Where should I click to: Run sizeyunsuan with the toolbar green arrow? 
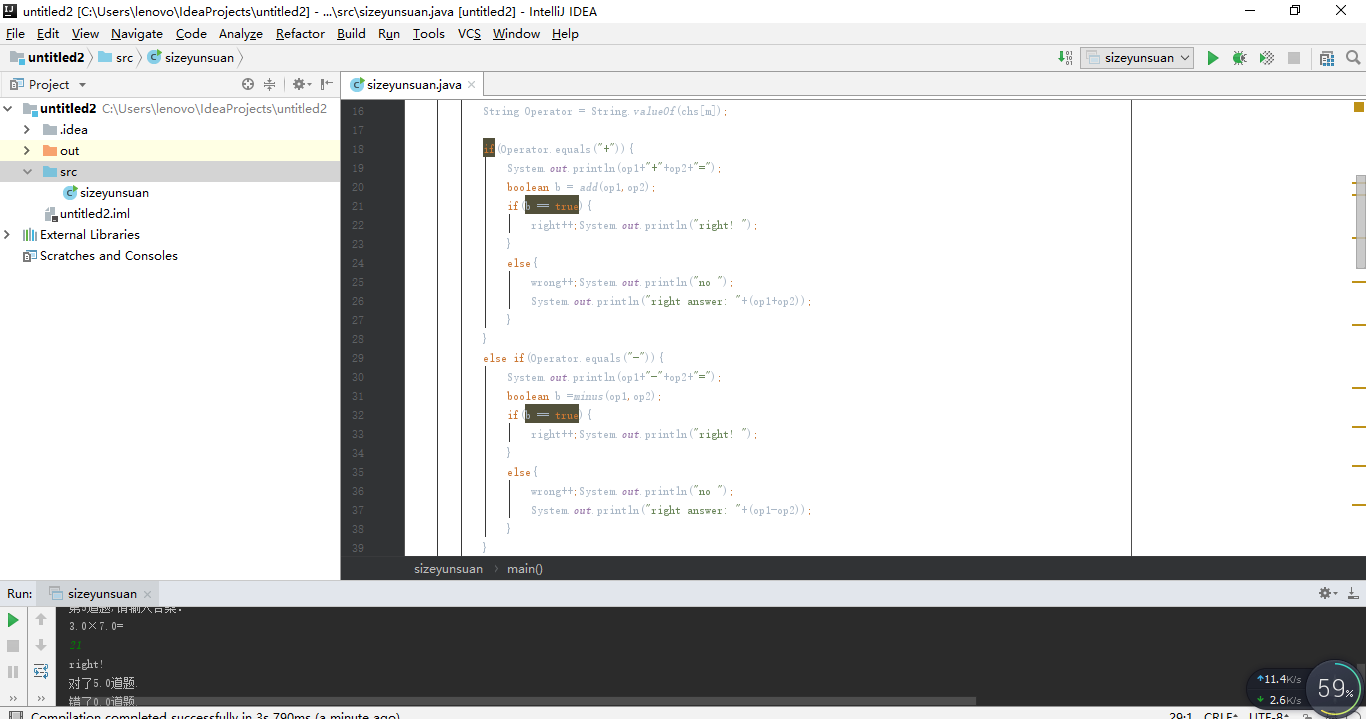(1212, 58)
